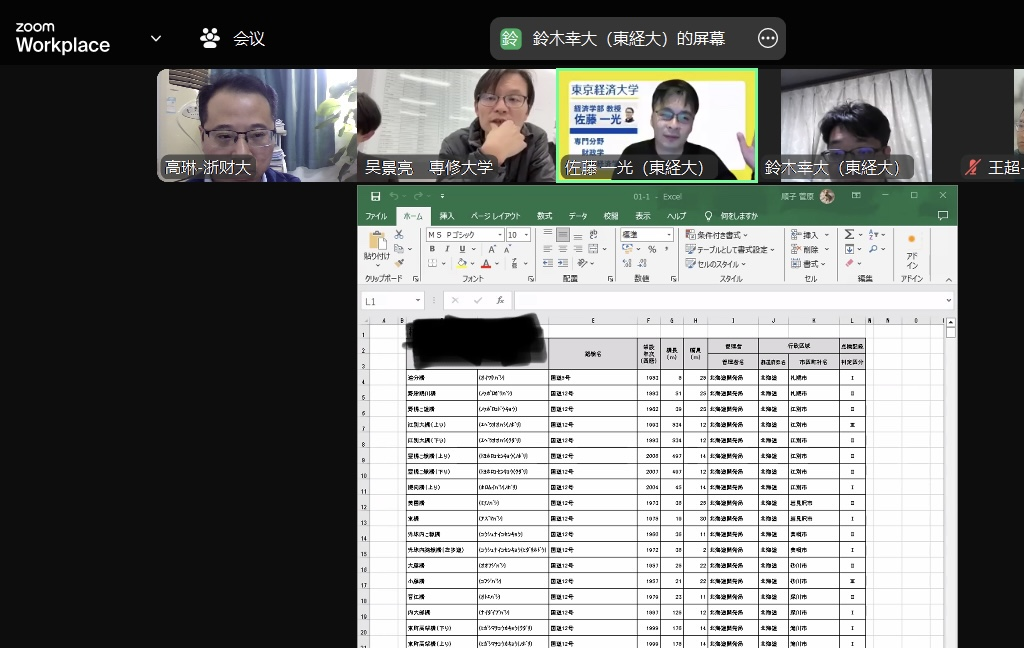
Task: Click the AutoSum sigma icon
Action: pyautogui.click(x=848, y=234)
